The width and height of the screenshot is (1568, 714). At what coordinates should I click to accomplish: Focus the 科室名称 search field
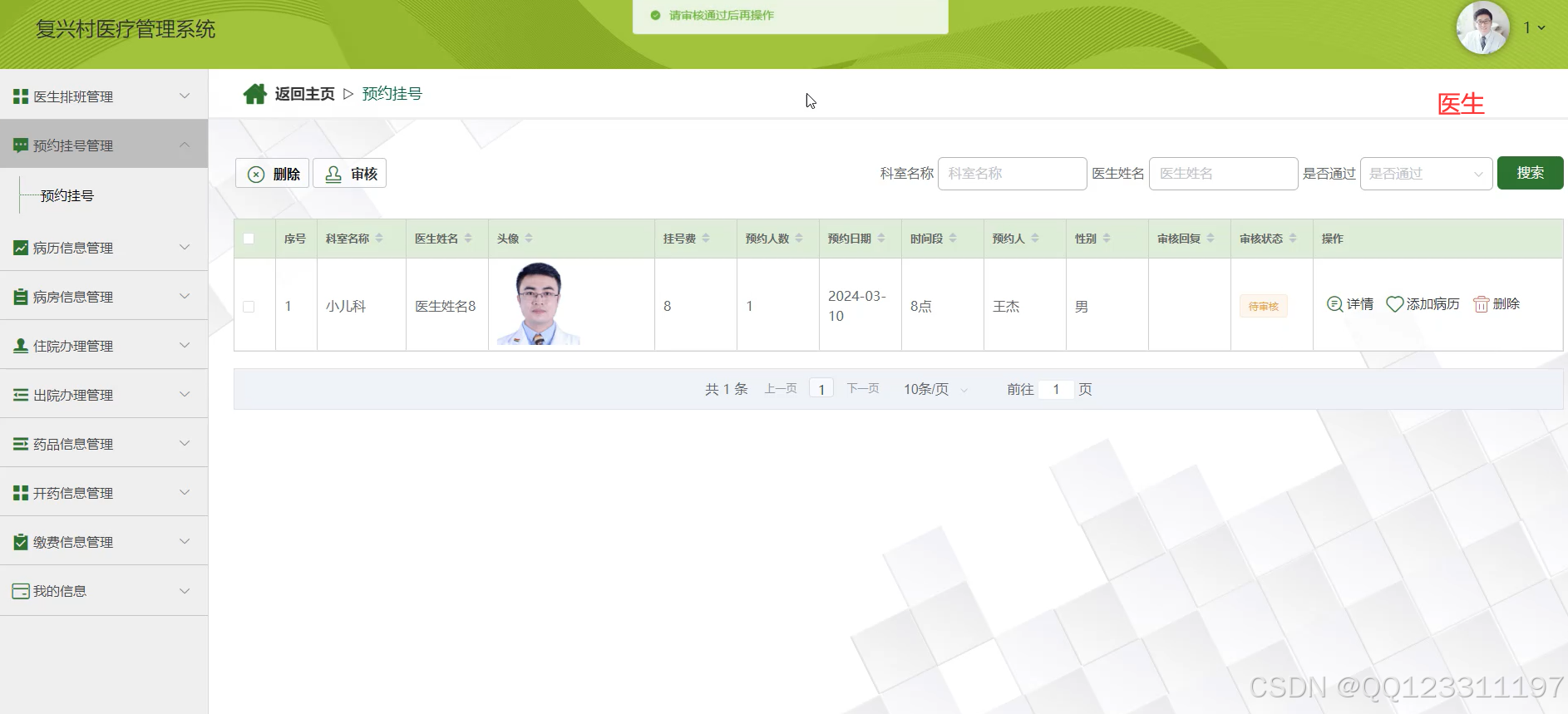point(1013,174)
